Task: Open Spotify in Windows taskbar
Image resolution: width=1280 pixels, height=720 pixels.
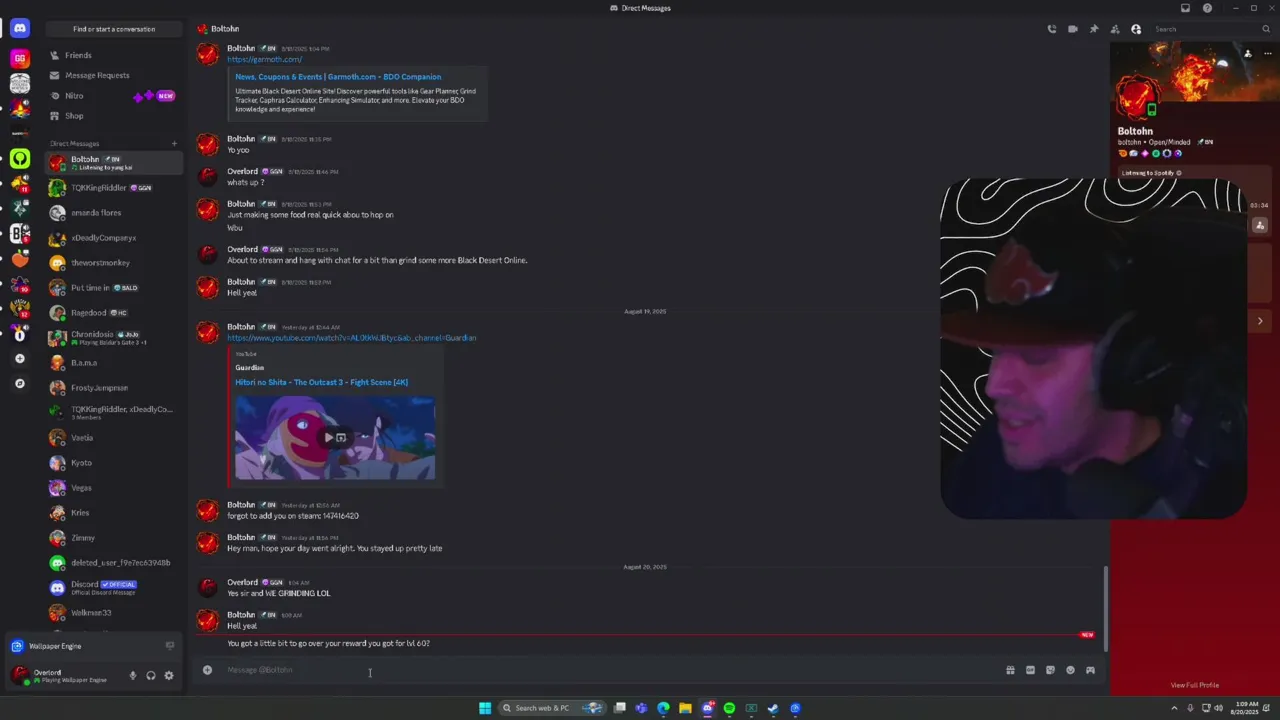Action: pos(729,708)
